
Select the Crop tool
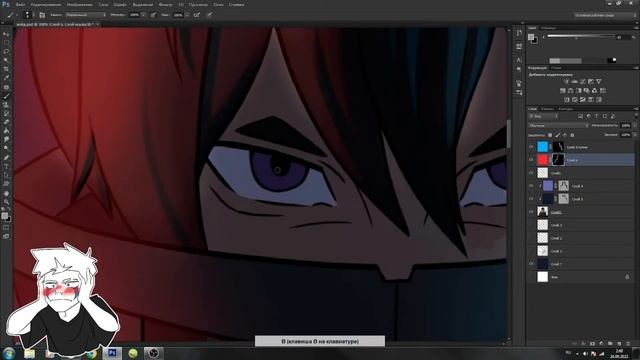click(6, 69)
